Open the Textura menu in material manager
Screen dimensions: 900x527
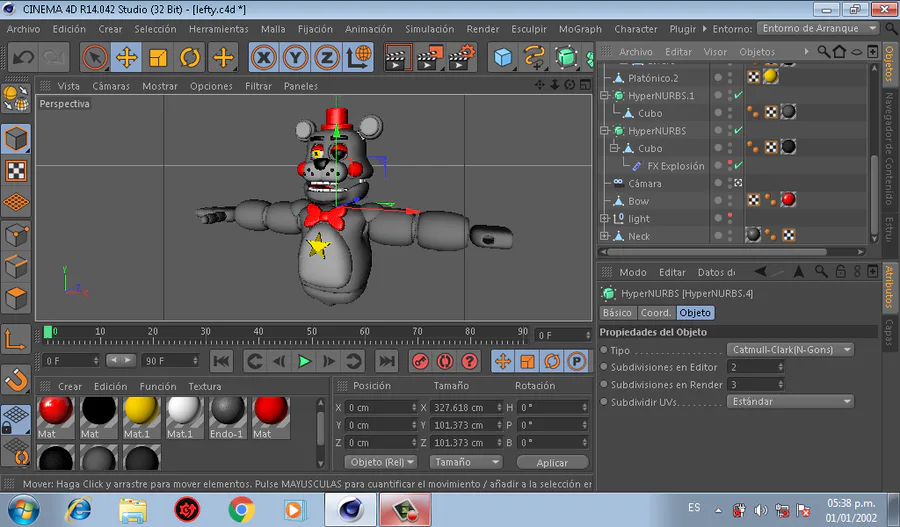[204, 386]
